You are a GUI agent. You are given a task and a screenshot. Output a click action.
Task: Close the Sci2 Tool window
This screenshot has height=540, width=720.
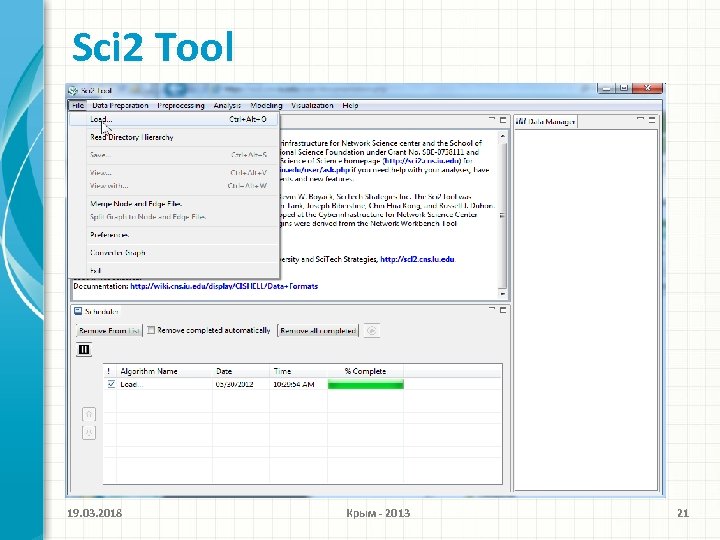click(647, 88)
